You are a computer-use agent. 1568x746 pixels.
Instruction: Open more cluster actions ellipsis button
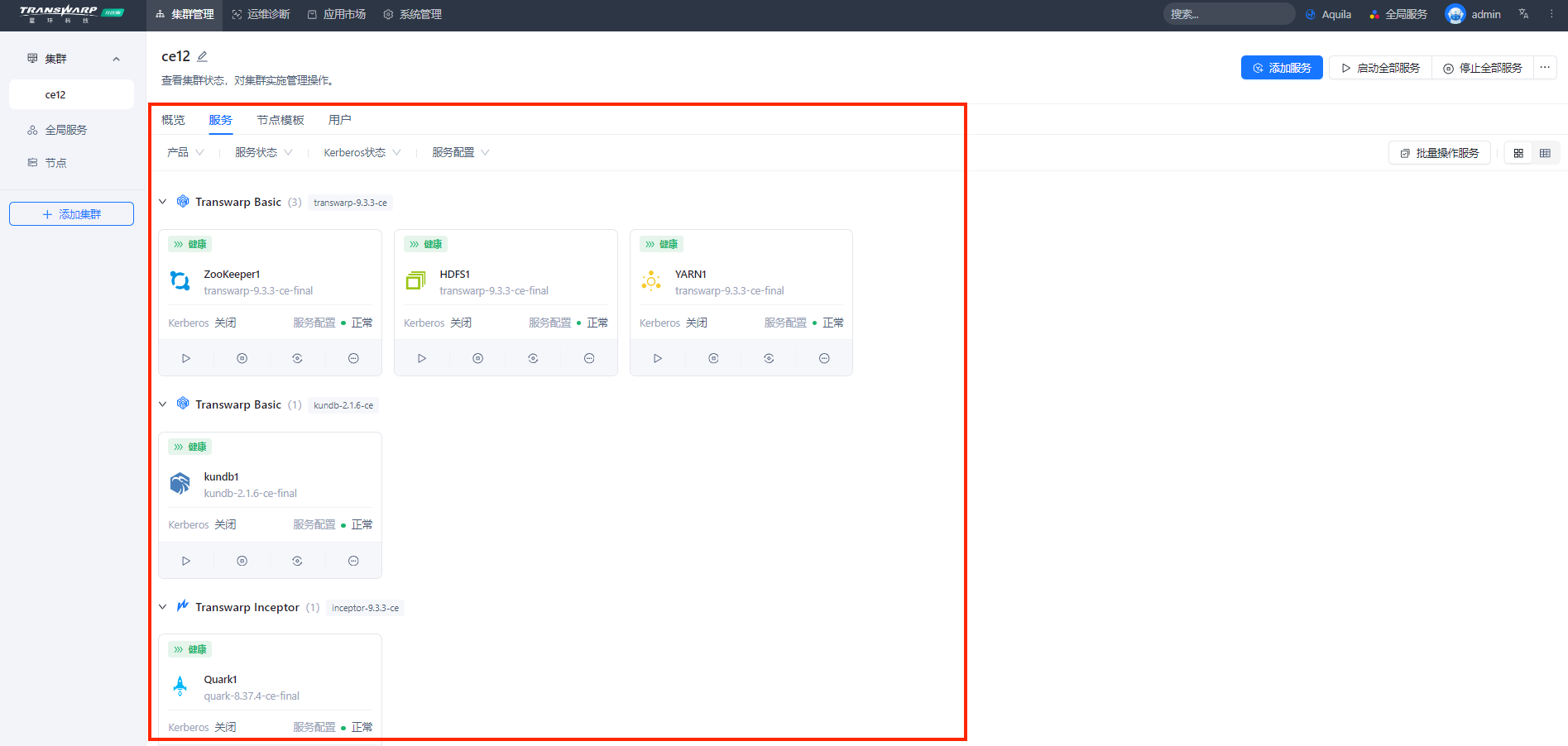[x=1545, y=68]
